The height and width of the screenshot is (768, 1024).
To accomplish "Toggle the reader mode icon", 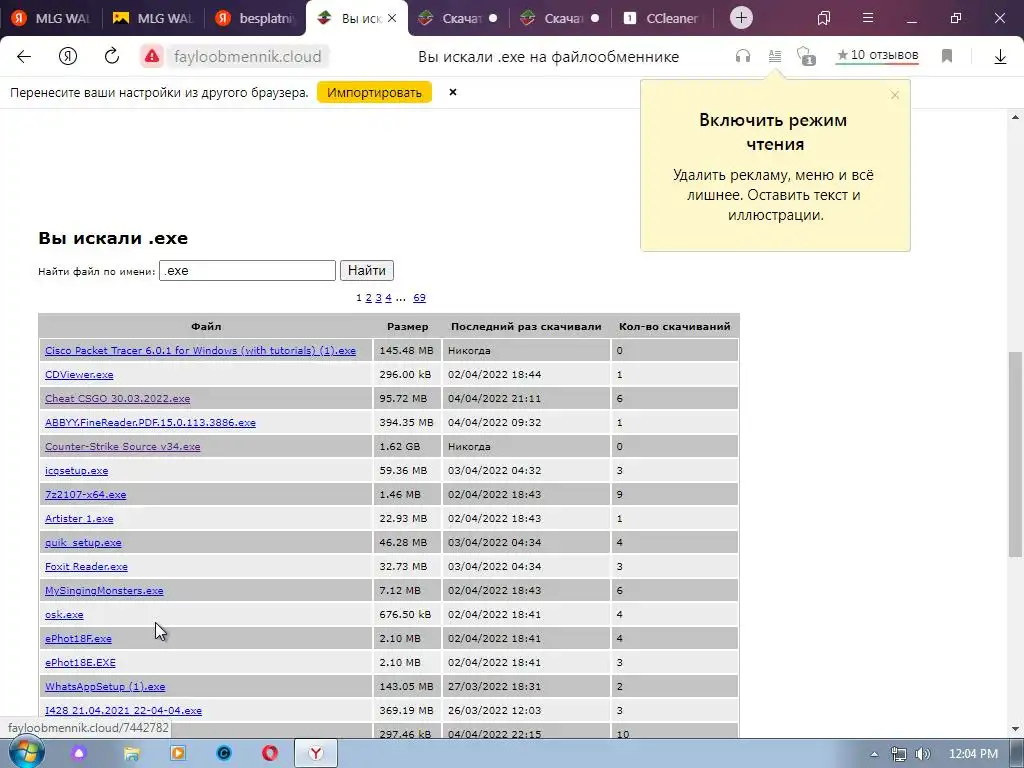I will point(775,57).
